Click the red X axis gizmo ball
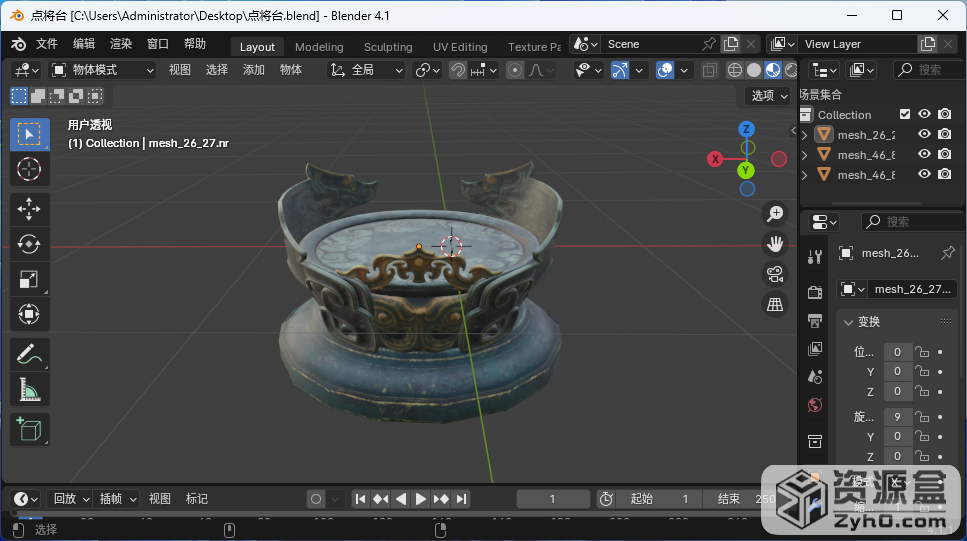The width and height of the screenshot is (967, 541). coord(716,159)
